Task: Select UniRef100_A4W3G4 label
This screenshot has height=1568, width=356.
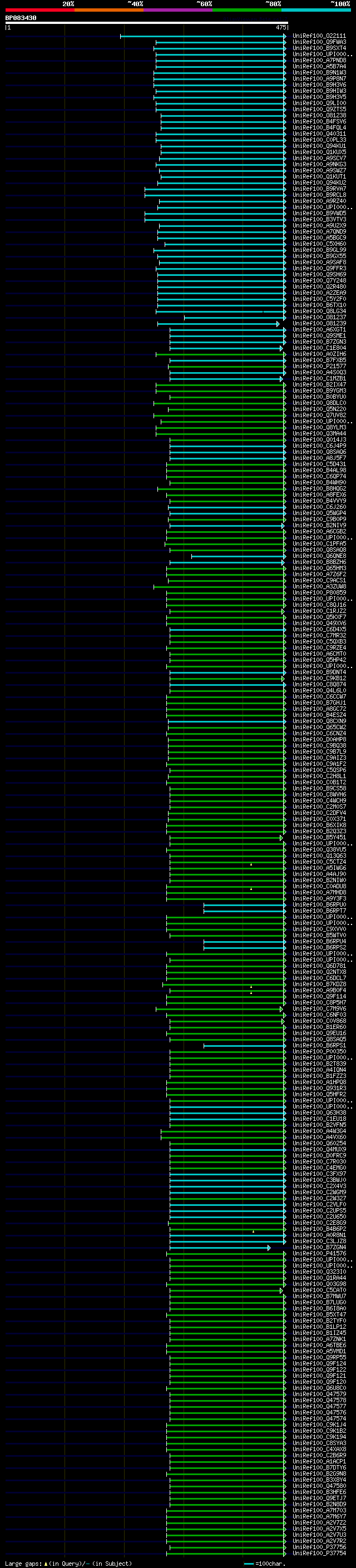Action: (319, 1131)
